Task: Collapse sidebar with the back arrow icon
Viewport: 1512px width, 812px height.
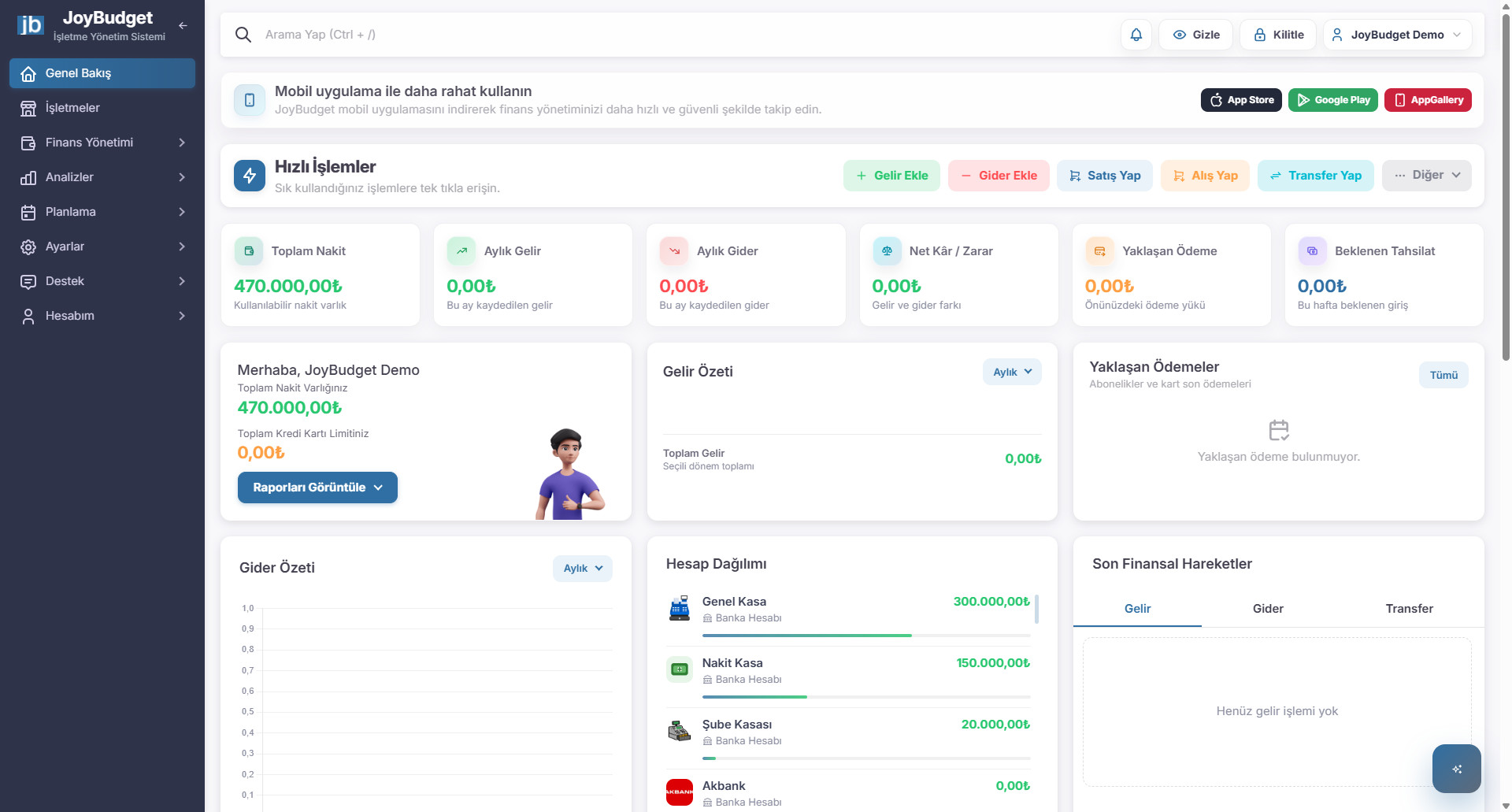Action: 183,26
